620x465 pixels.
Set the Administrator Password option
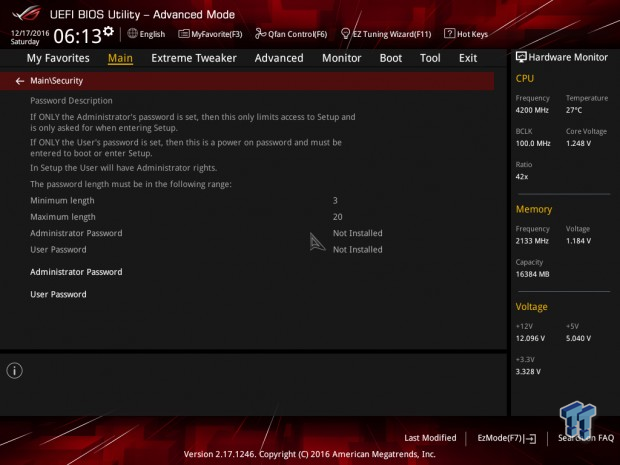[76, 272]
